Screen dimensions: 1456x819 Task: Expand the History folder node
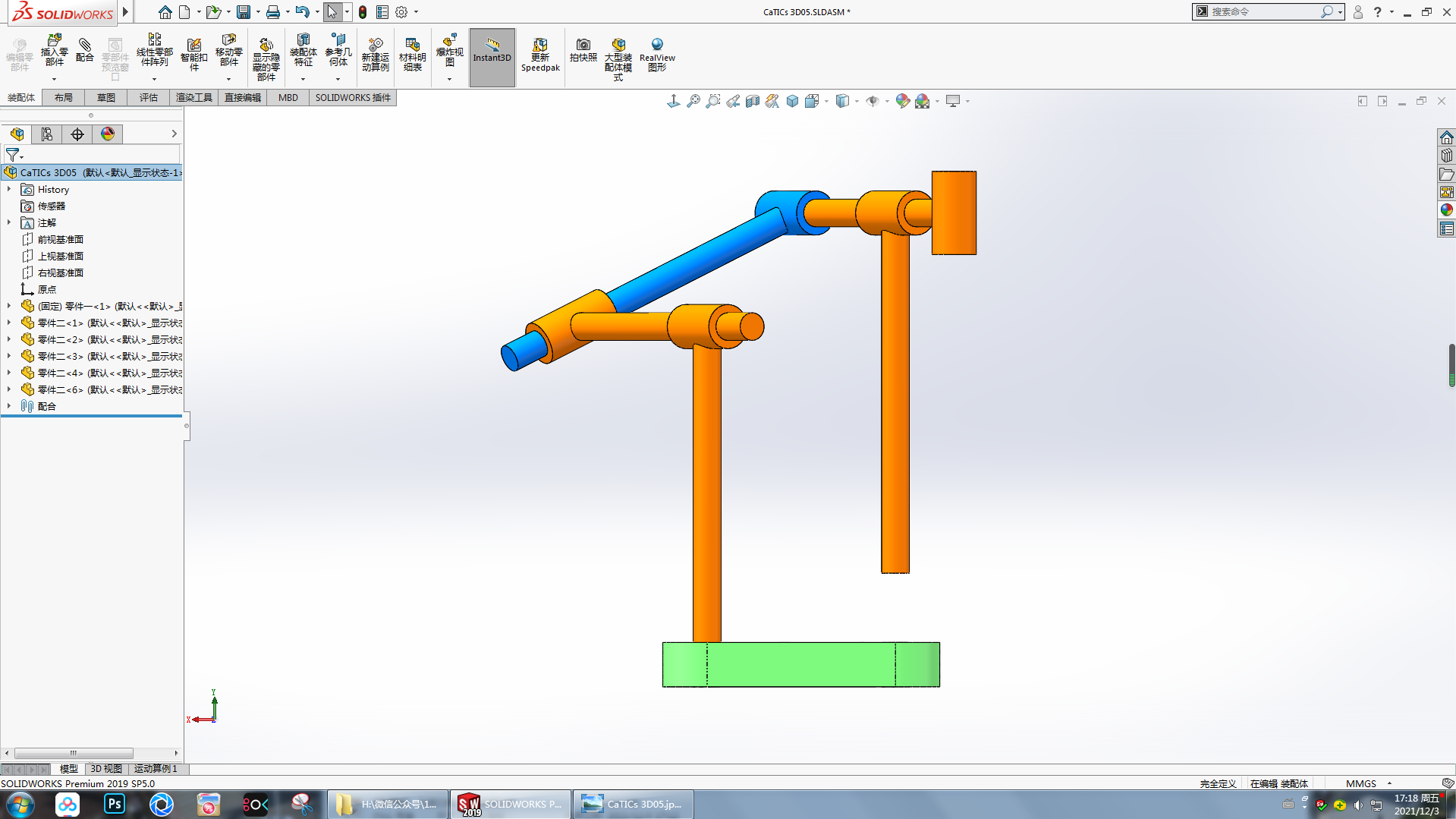pos(9,189)
